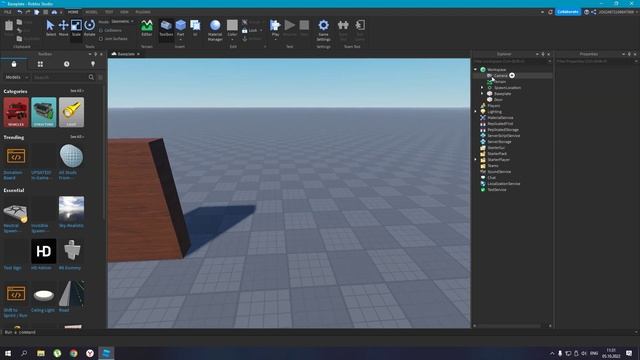Click the Undo arrow in quick access bar
The image size is (640, 360).
point(20,12)
